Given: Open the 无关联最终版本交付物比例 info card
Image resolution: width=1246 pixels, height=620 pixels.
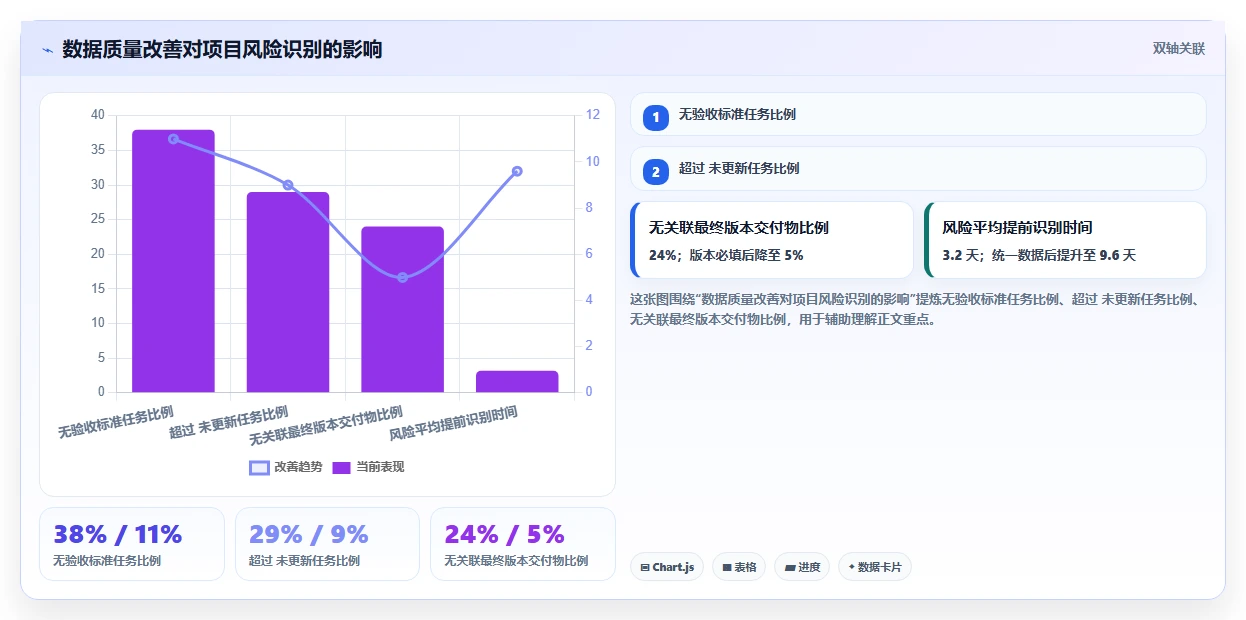Looking at the screenshot, I should pos(772,240).
